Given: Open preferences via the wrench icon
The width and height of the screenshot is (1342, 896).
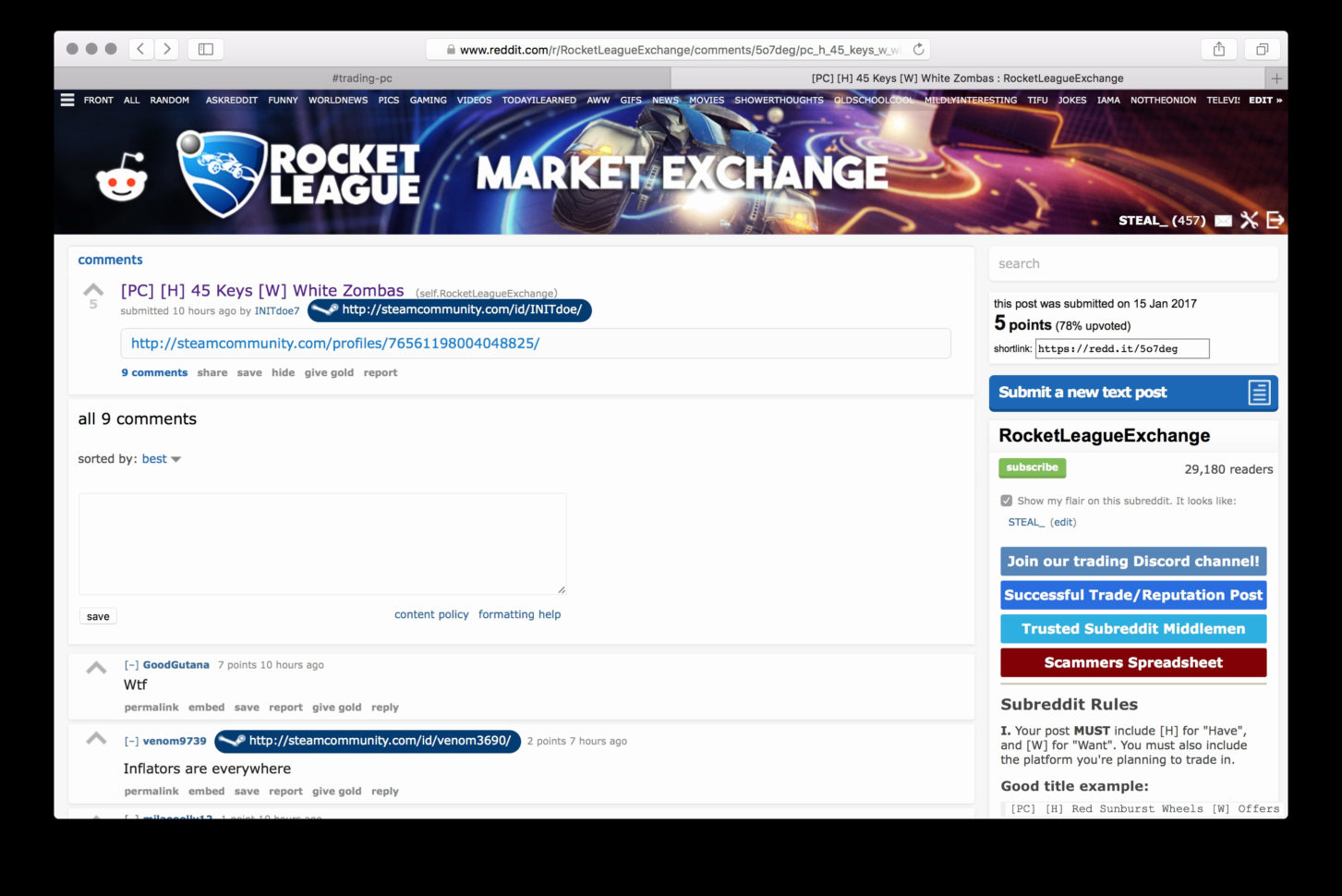Looking at the screenshot, I should pos(1250,221).
